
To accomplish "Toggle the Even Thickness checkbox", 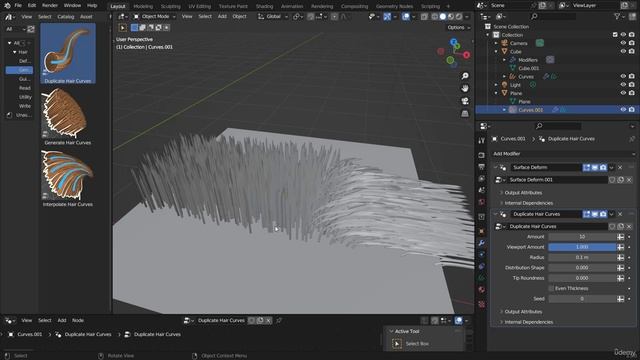I will pos(551,288).
